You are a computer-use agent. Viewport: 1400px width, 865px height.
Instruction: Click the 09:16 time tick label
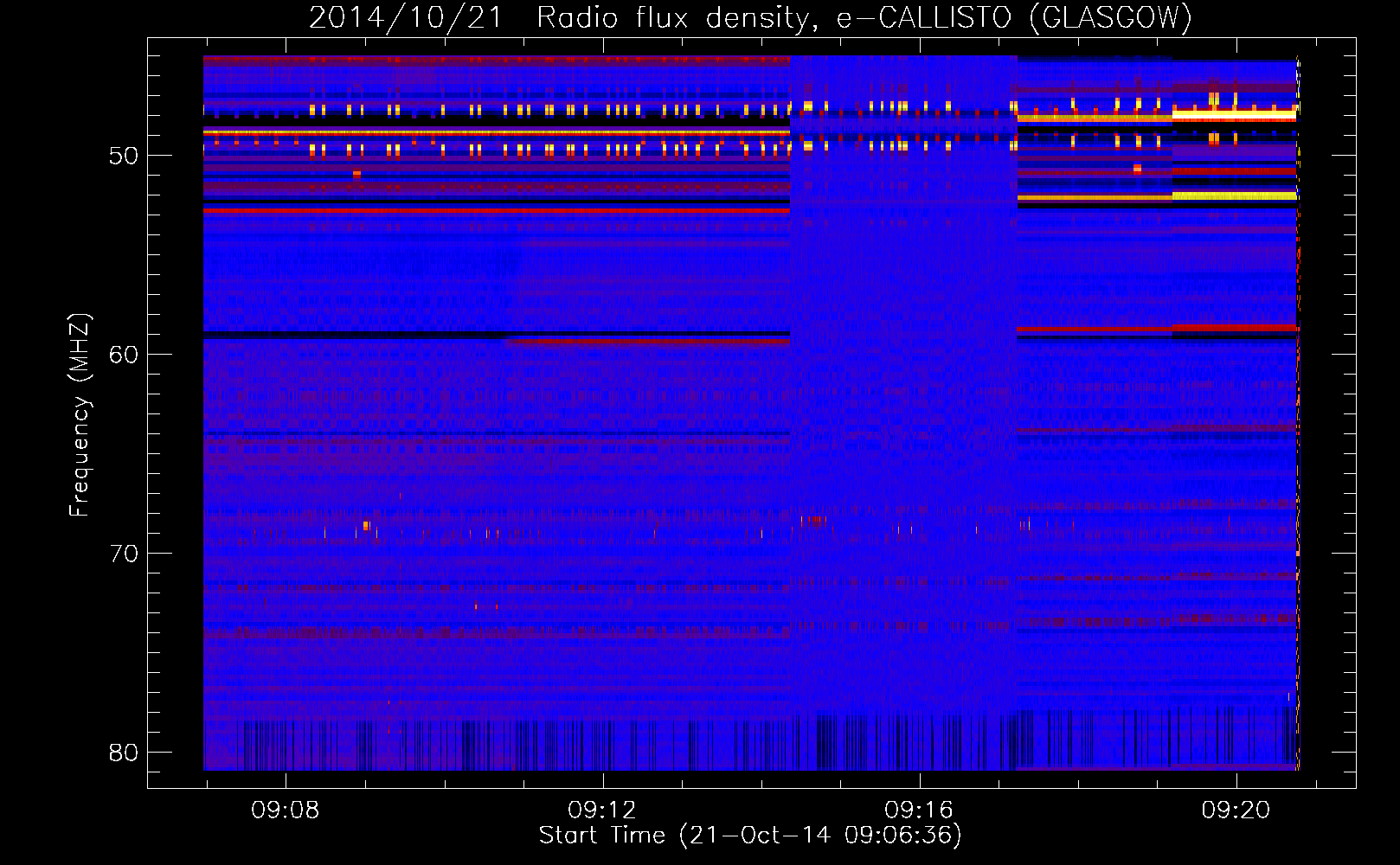(x=919, y=810)
